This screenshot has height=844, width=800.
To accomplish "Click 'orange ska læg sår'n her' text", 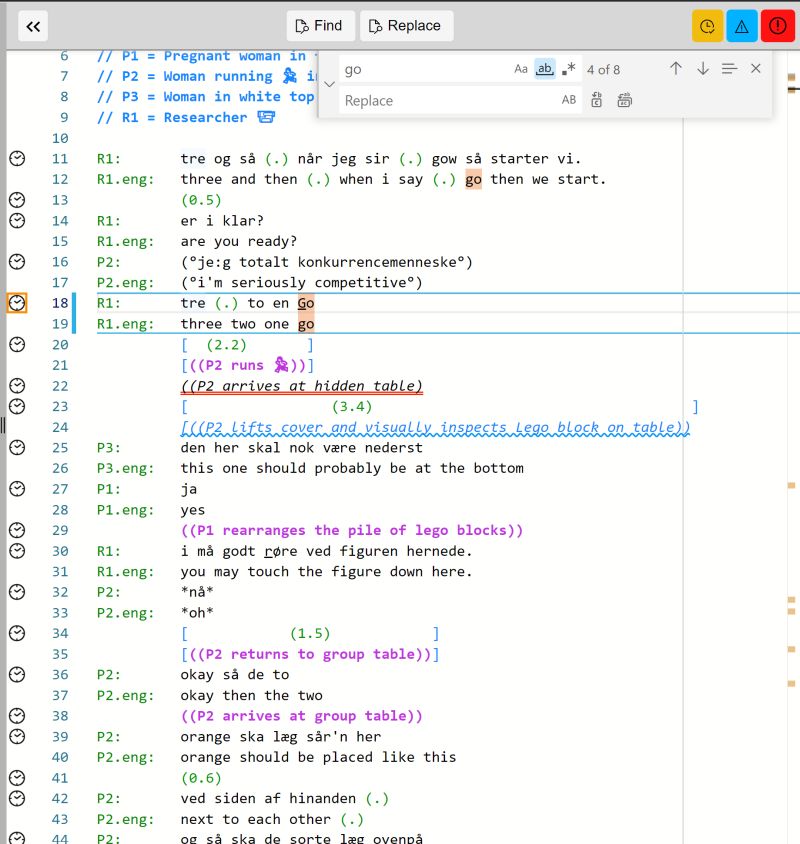I will (x=280, y=736).
